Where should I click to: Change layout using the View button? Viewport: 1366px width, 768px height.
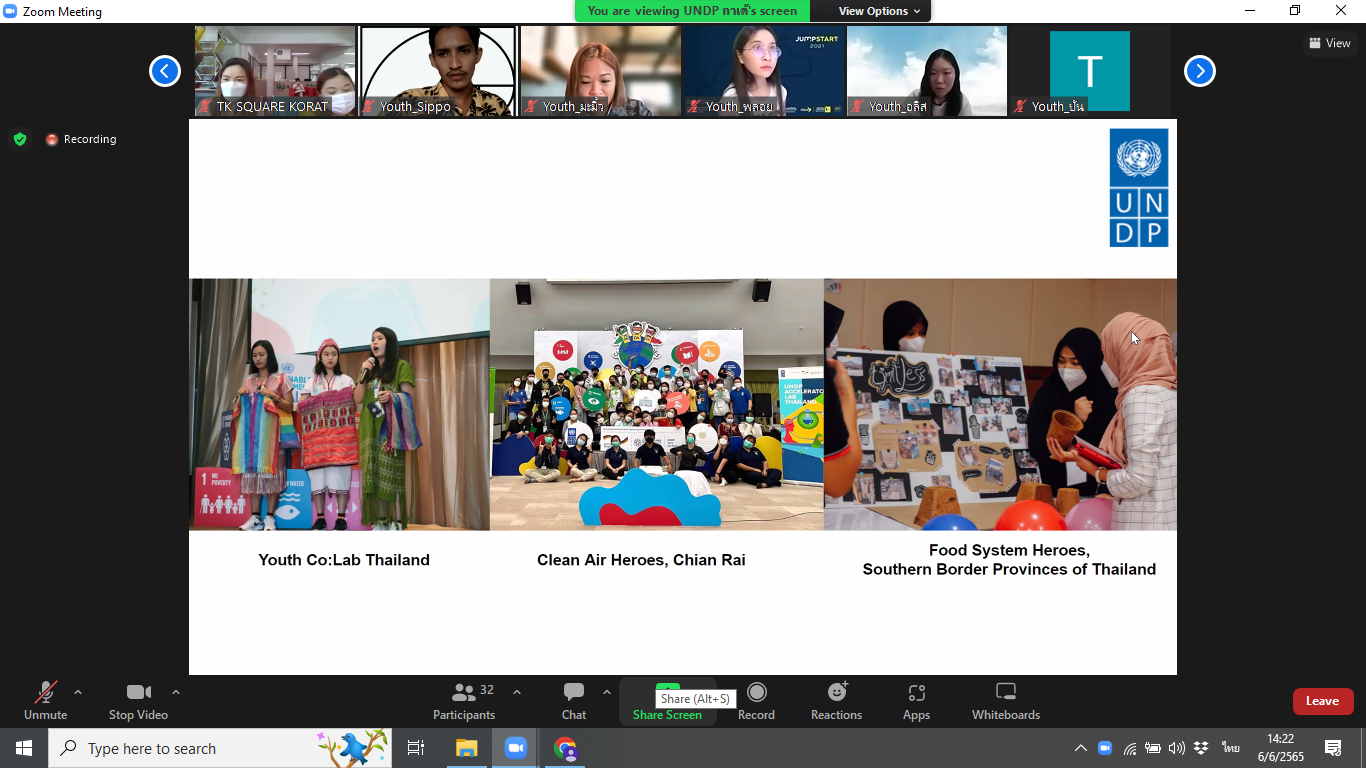(1329, 43)
